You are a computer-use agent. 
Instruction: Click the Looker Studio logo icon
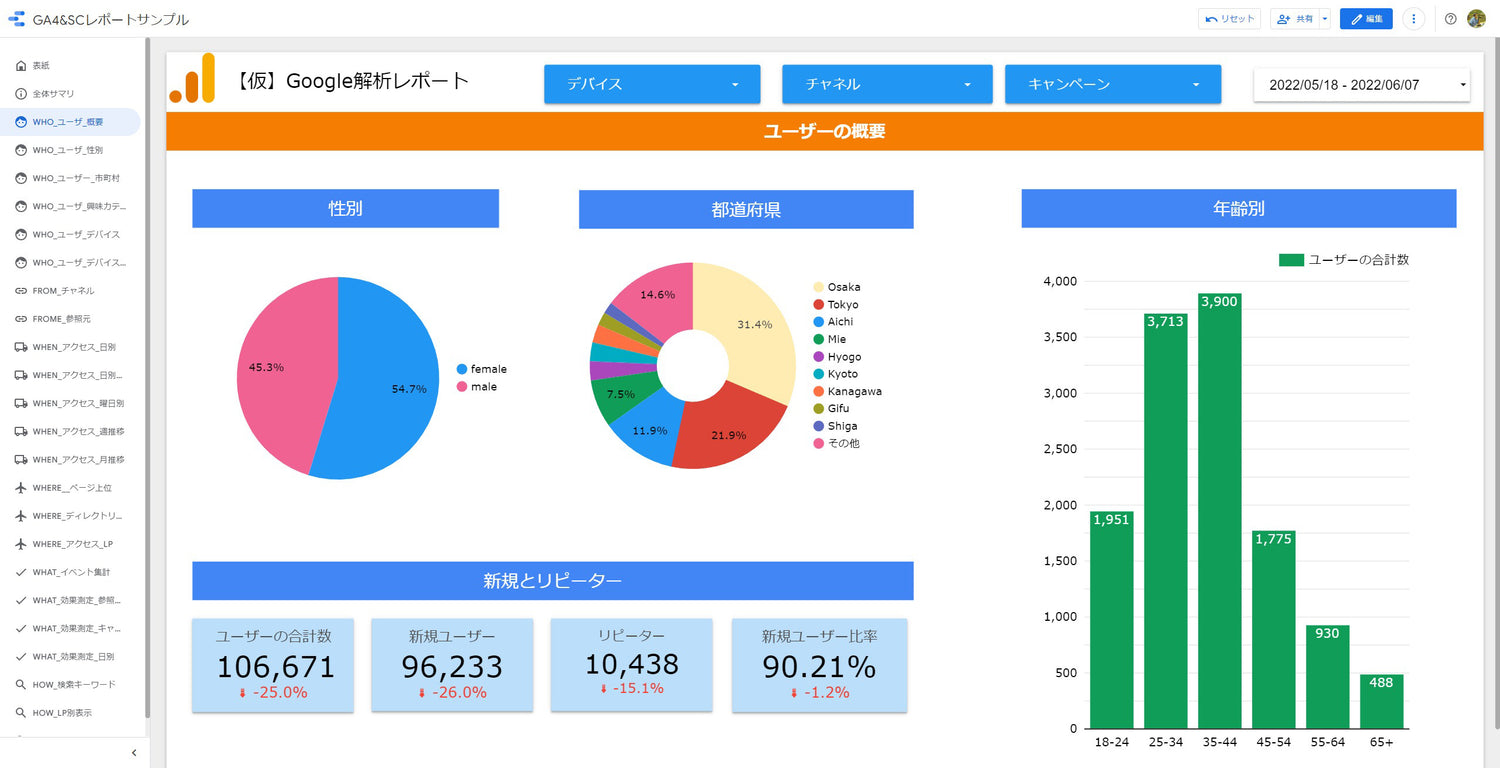click(x=17, y=19)
